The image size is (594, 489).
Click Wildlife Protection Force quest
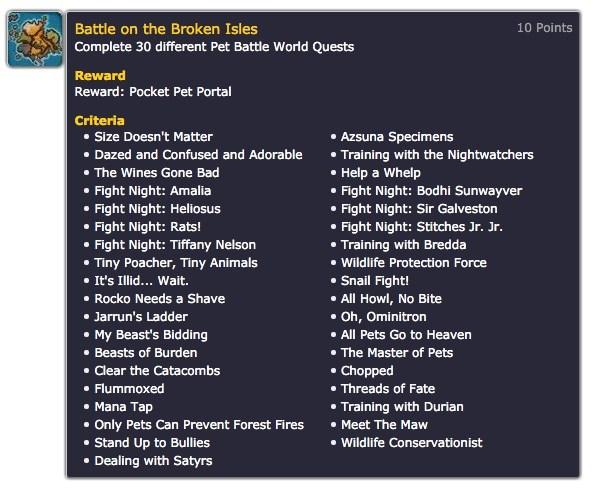[414, 262]
